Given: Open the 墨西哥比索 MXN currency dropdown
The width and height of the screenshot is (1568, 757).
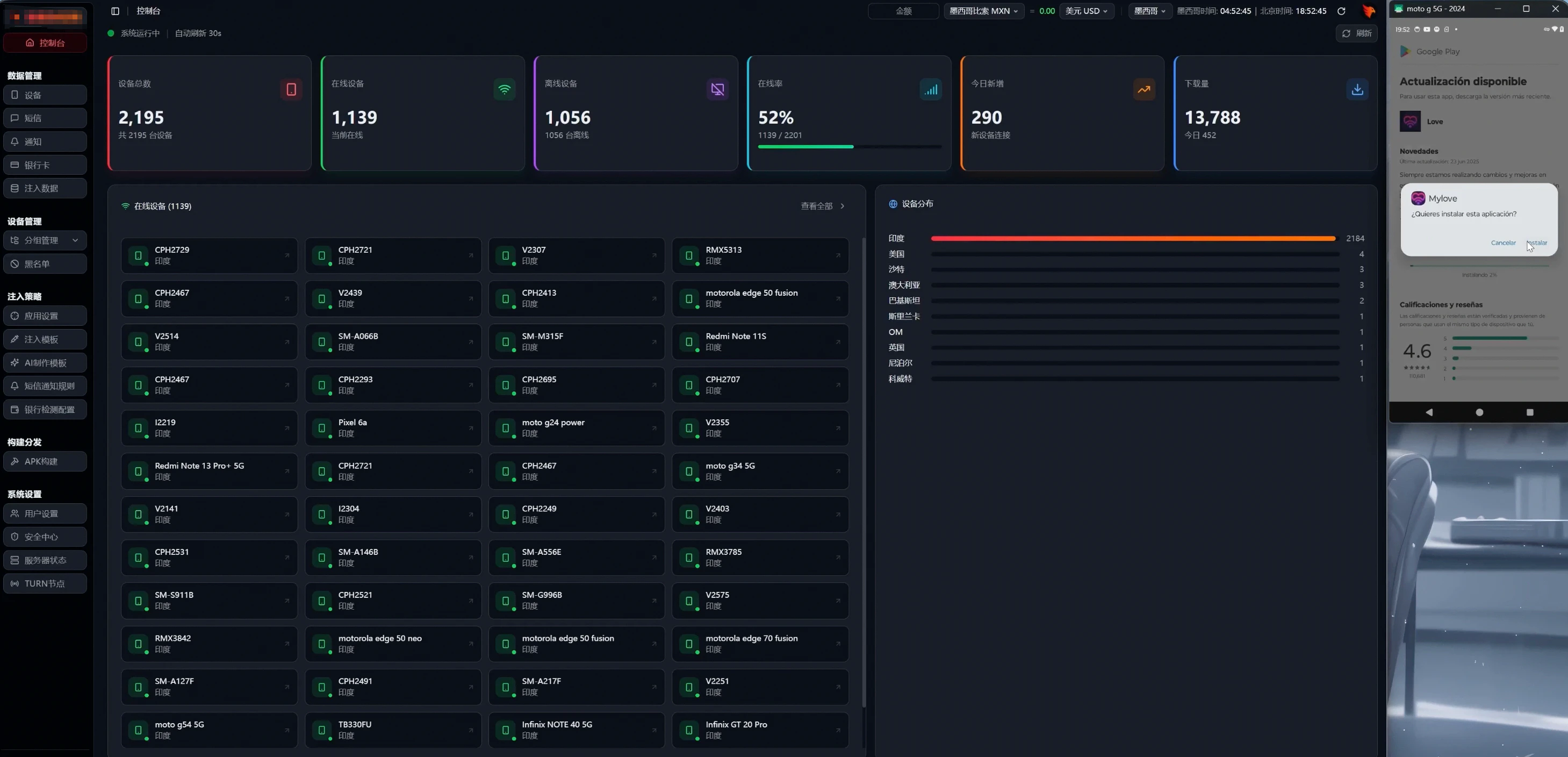Looking at the screenshot, I should pos(984,11).
